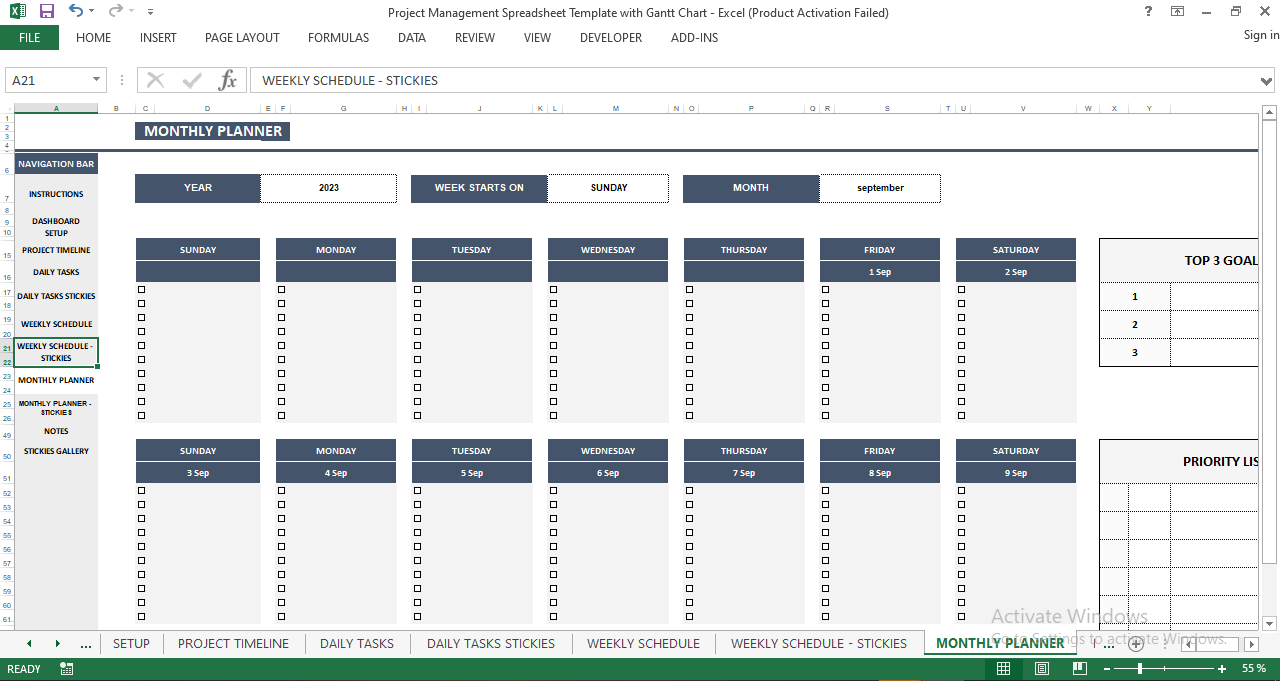Switch to the FORMULAS ribbon tab

[x=338, y=38]
